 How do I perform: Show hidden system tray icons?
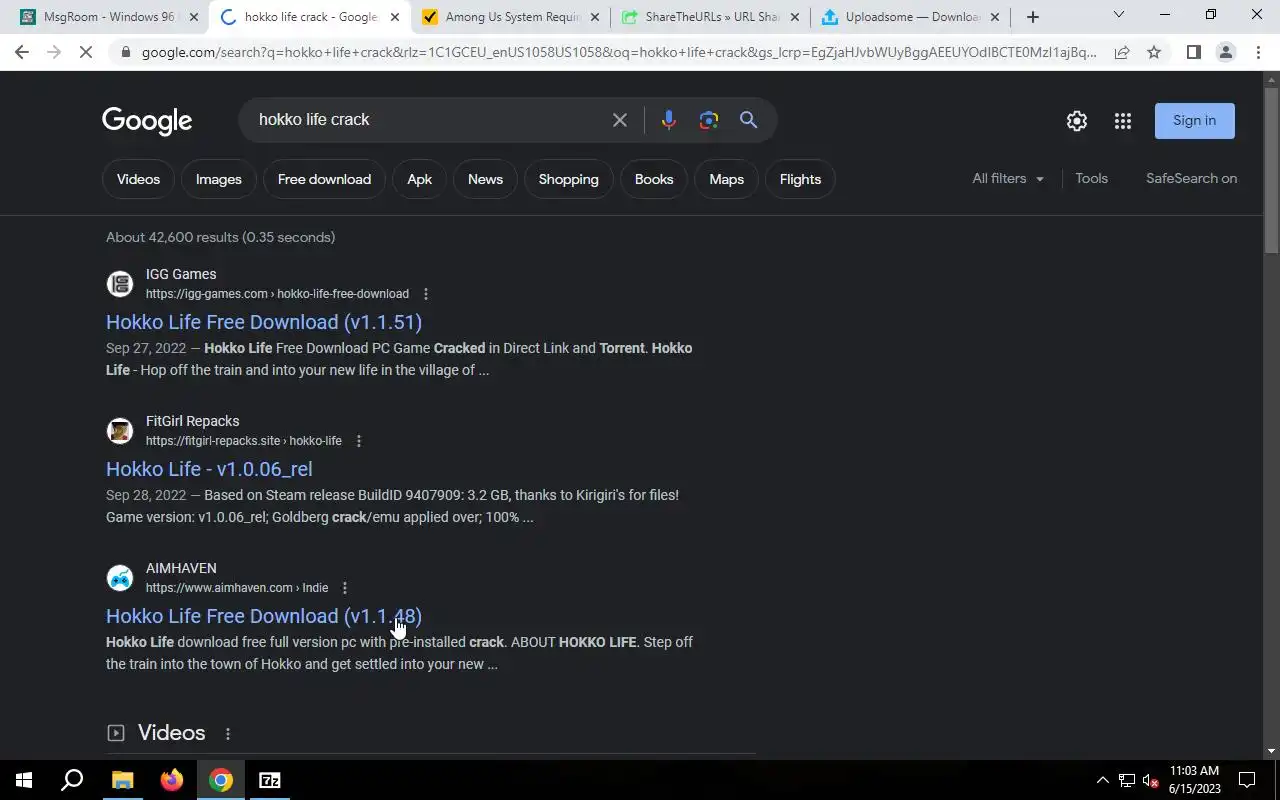1103,781
